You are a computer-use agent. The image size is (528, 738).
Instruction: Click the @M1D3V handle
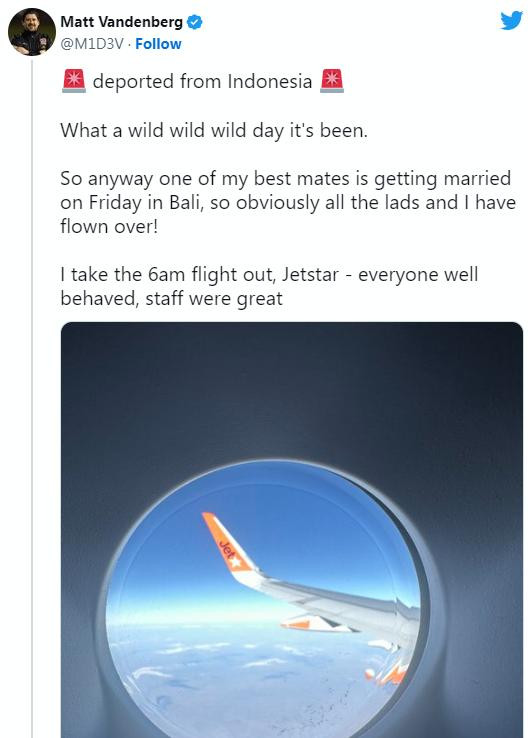[92, 44]
